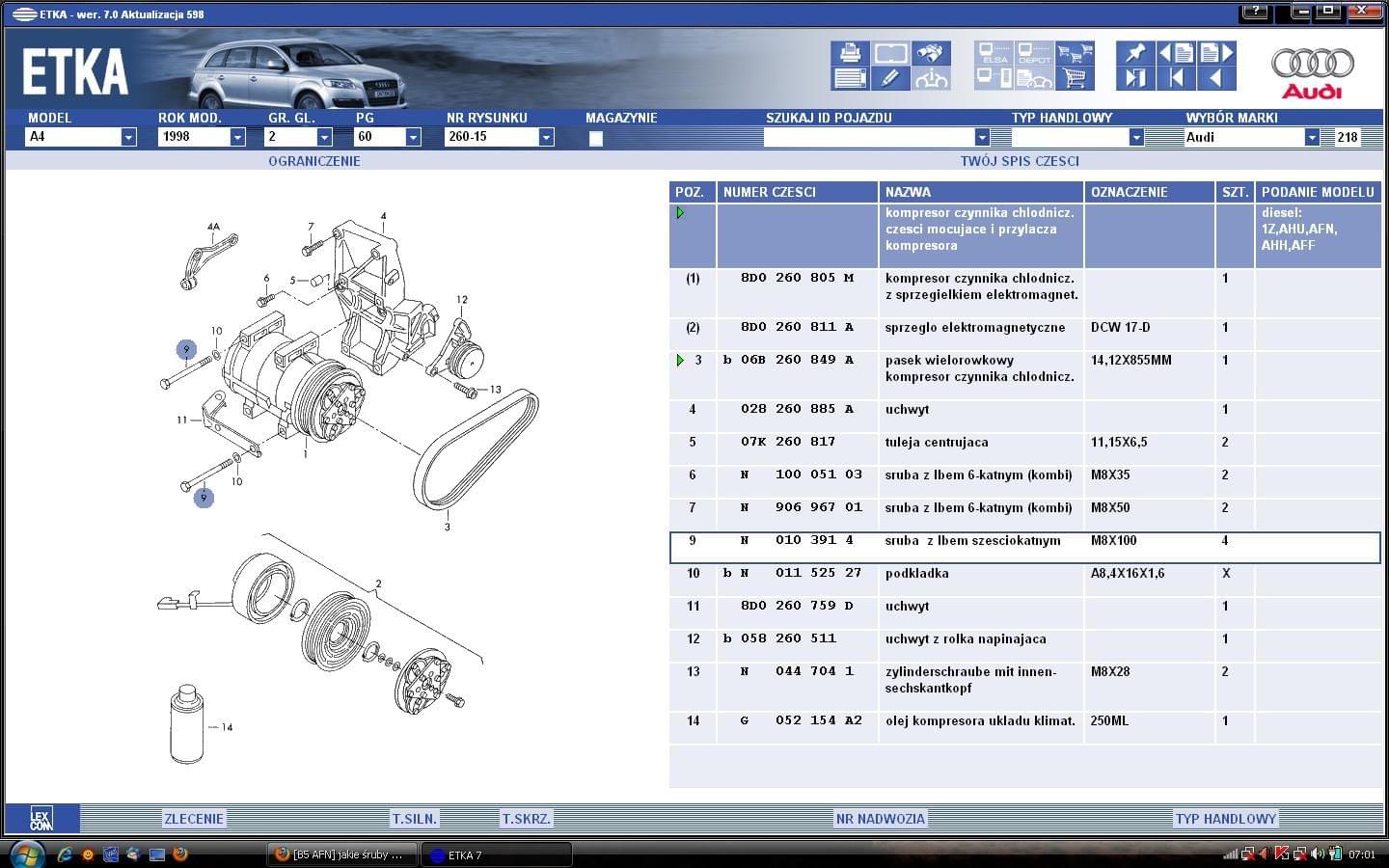Select part row 9 sruba M8X100
The image size is (1389, 868).
[1025, 547]
